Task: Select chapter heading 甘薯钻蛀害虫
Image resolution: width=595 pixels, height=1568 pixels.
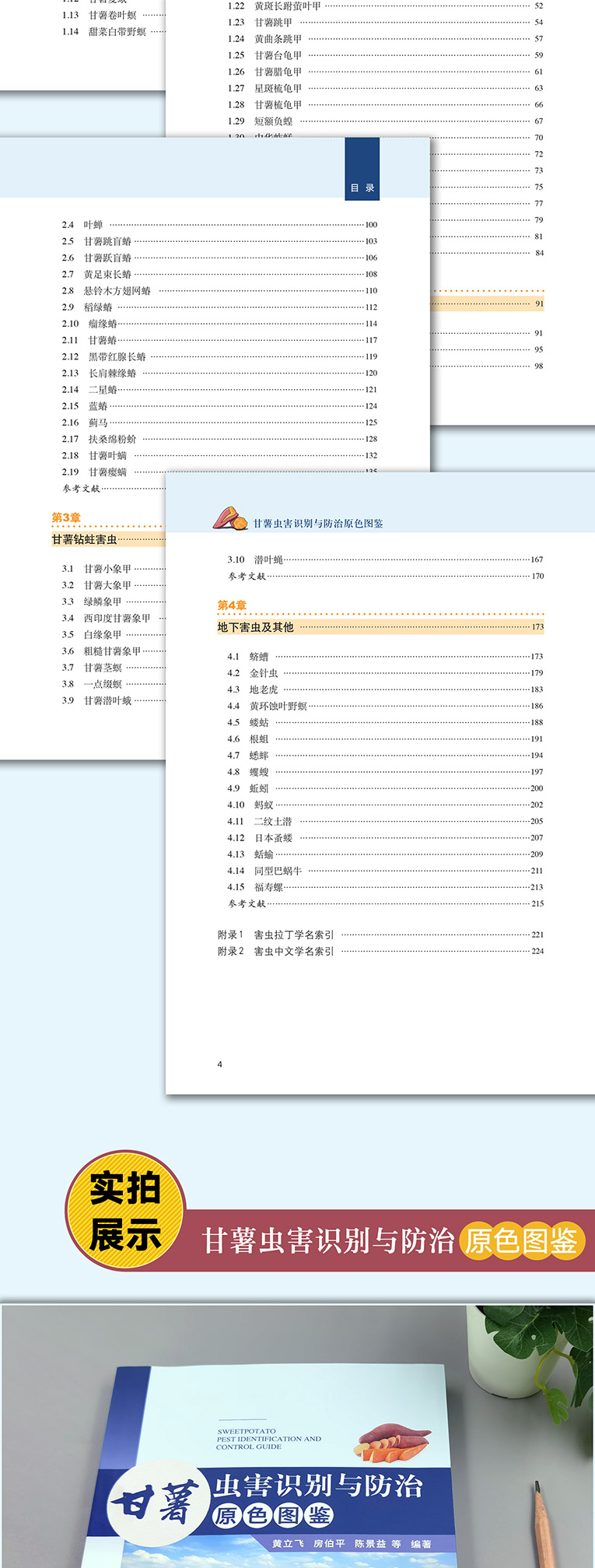Action: (85, 539)
